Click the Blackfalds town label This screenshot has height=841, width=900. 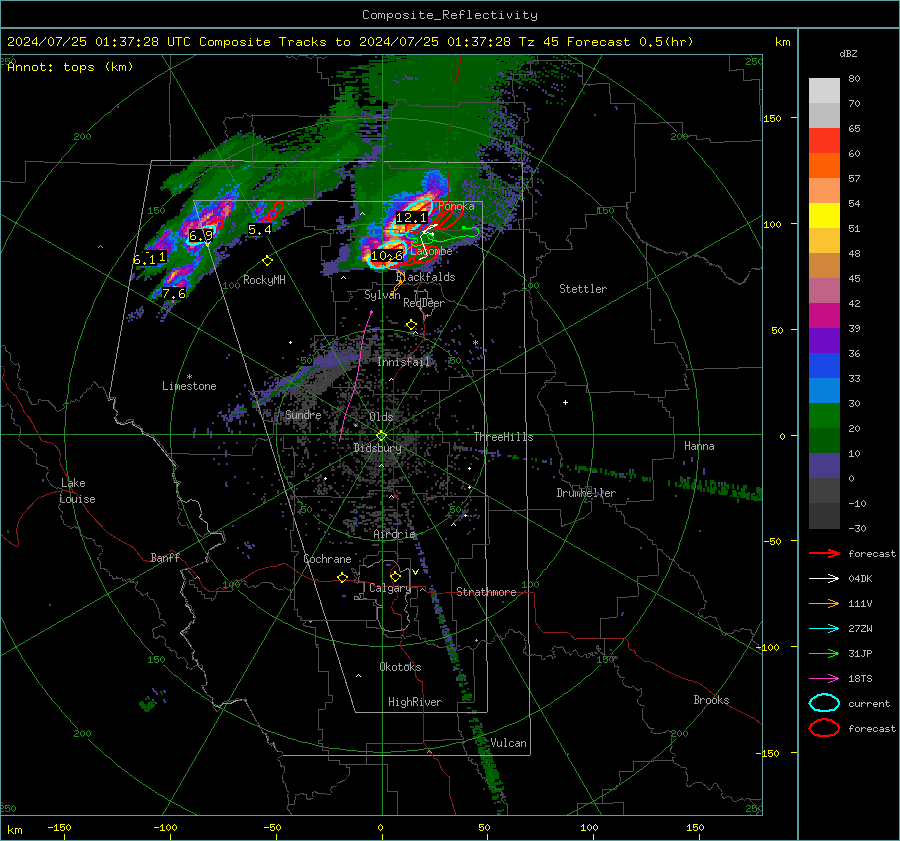[x=425, y=277]
